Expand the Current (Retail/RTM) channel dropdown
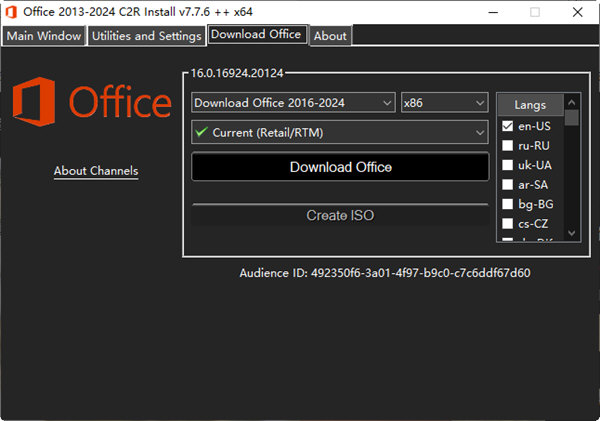The height and width of the screenshot is (421, 600). coord(340,132)
